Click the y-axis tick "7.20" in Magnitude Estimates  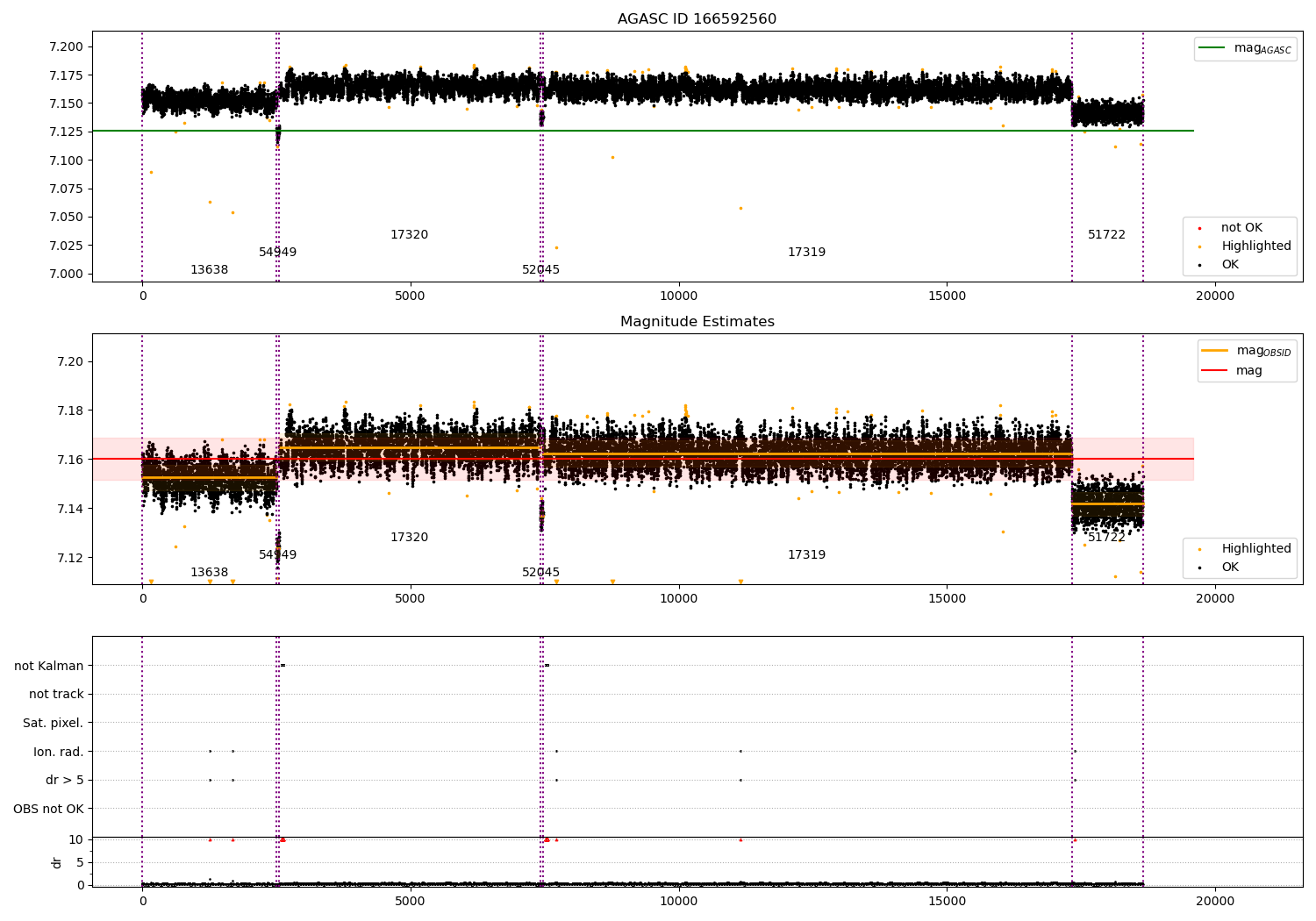70,361
